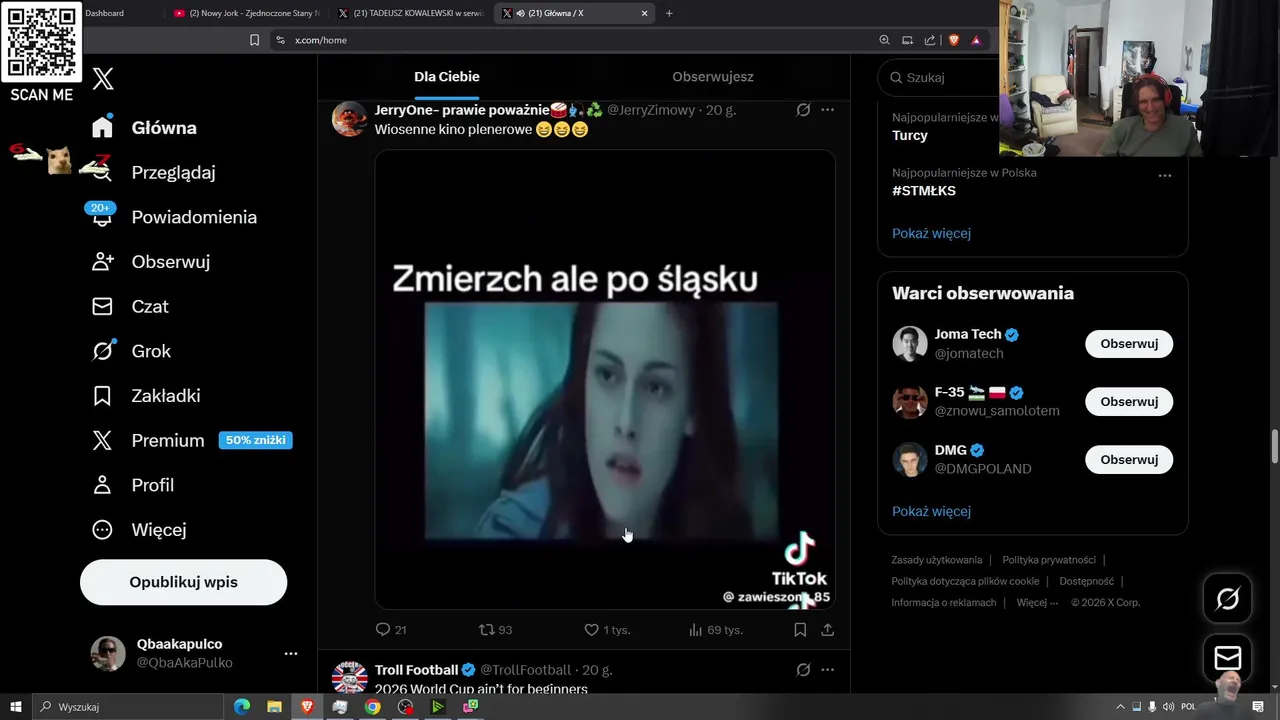The height and width of the screenshot is (720, 1280).
Task: Follow DMG @DMGPOLAND account
Action: tap(1129, 459)
